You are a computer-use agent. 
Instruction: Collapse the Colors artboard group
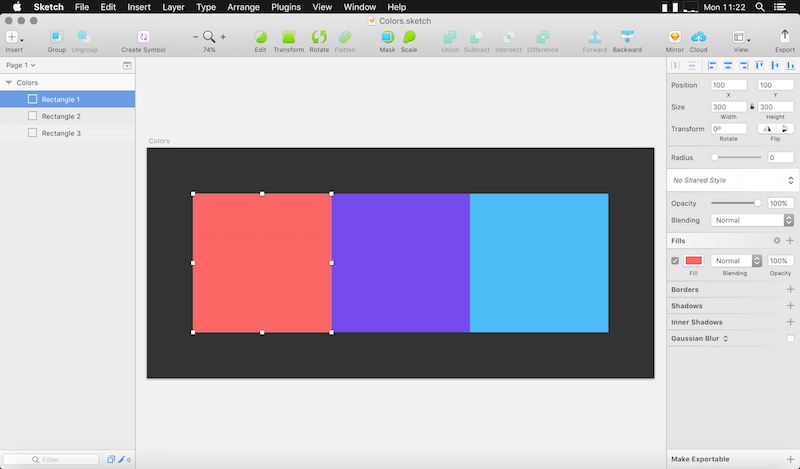tap(8, 82)
